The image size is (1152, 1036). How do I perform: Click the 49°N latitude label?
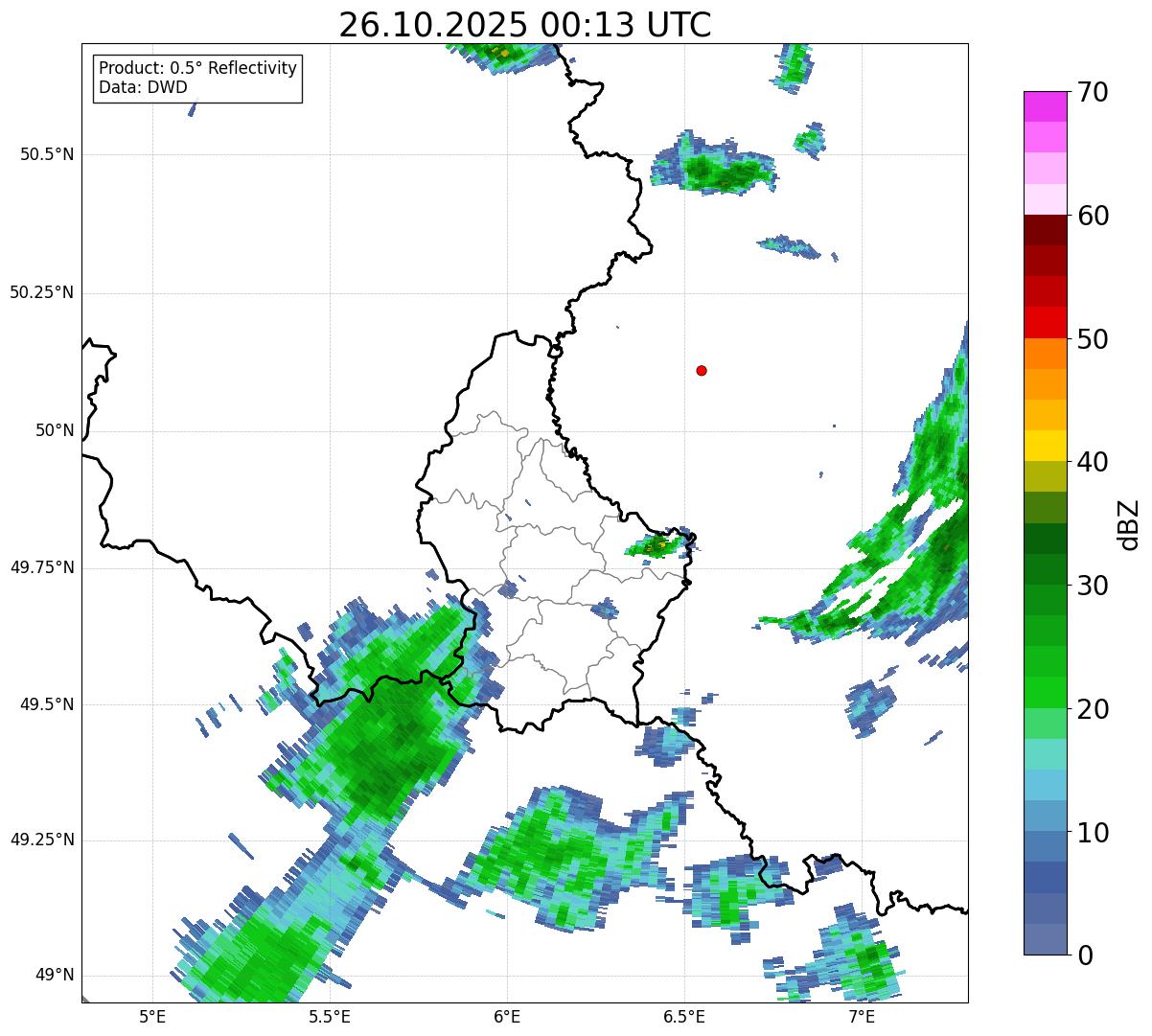point(55,975)
